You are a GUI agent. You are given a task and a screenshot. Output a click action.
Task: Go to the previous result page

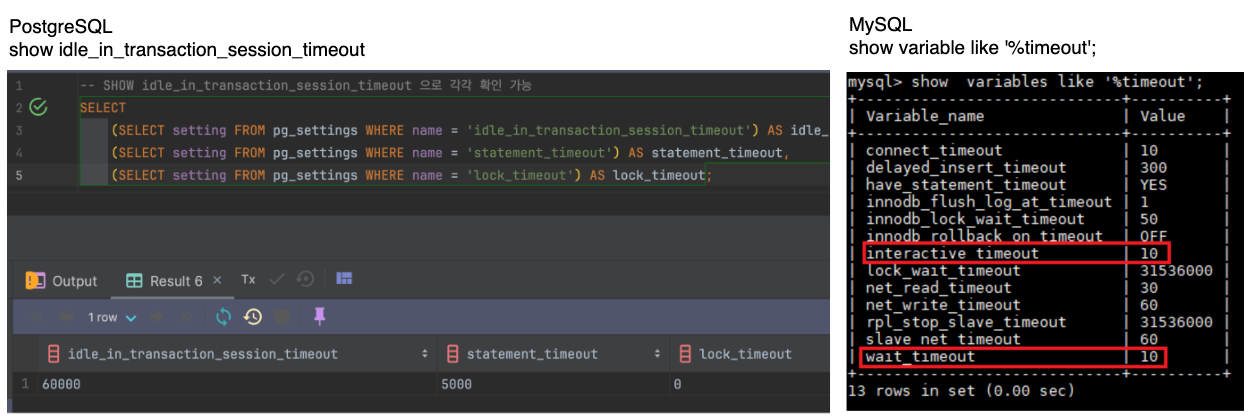pyautogui.click(x=66, y=317)
